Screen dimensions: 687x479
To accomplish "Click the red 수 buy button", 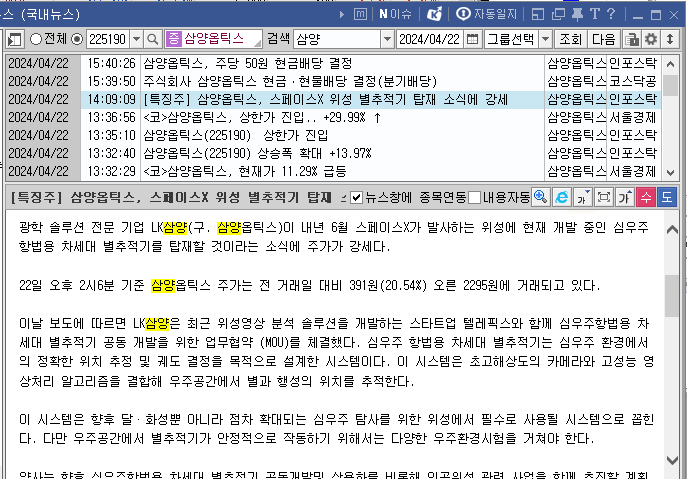I will (646, 197).
